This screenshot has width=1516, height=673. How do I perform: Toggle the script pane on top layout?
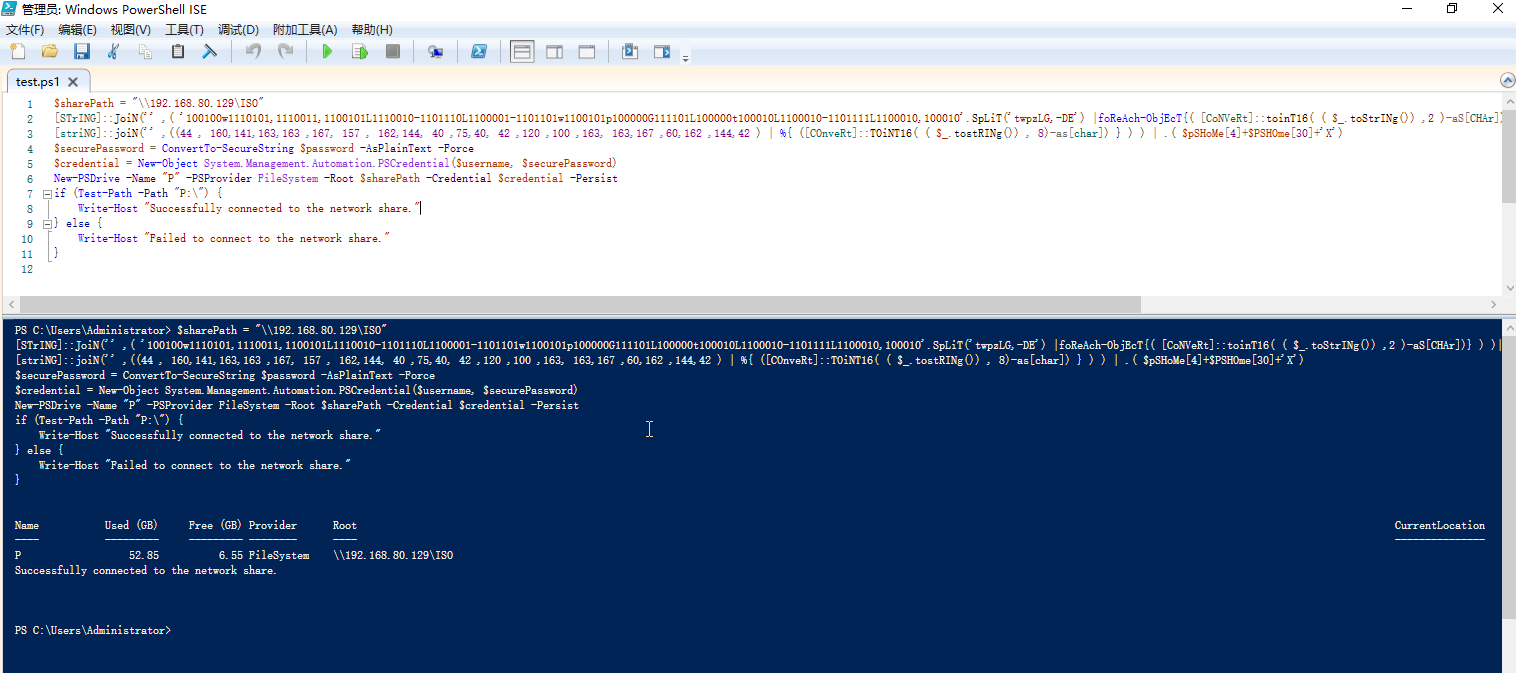(x=521, y=51)
